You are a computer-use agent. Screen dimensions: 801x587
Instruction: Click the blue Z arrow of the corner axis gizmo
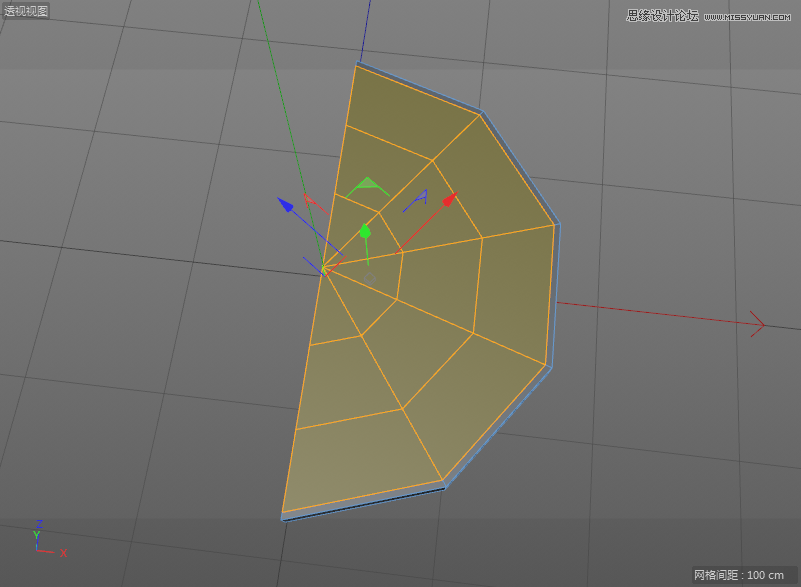38,540
